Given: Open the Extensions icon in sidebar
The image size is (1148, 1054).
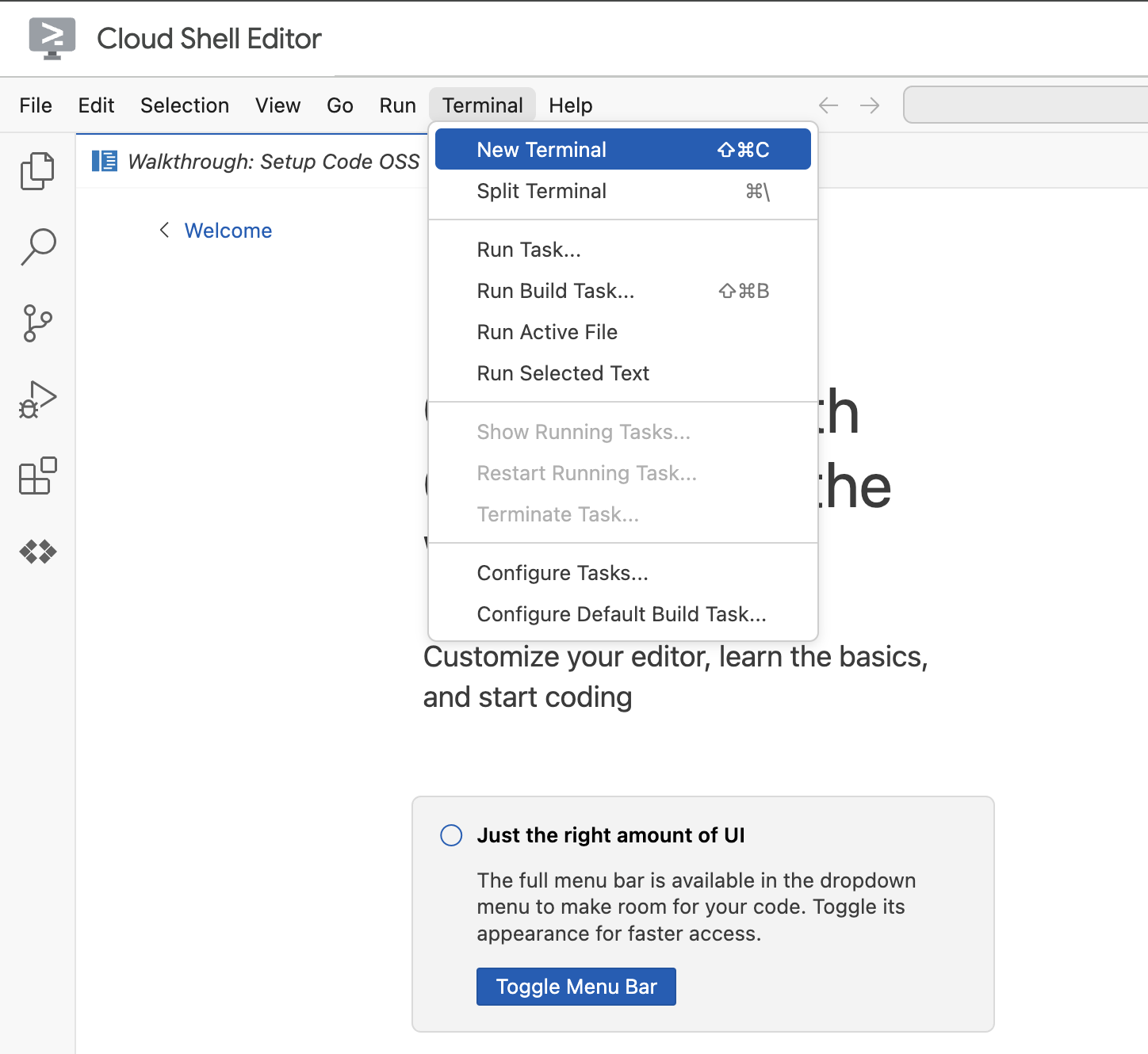Looking at the screenshot, I should point(36,475).
